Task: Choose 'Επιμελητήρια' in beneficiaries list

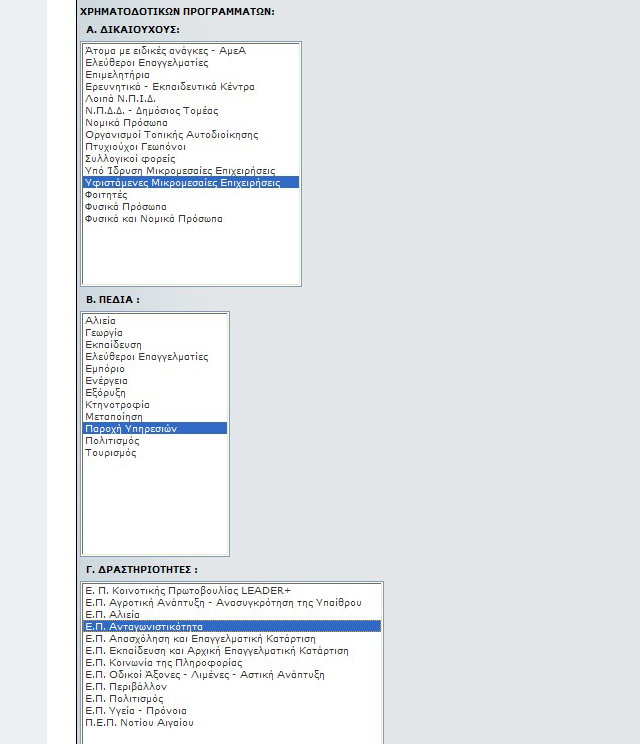Action: (191, 74)
